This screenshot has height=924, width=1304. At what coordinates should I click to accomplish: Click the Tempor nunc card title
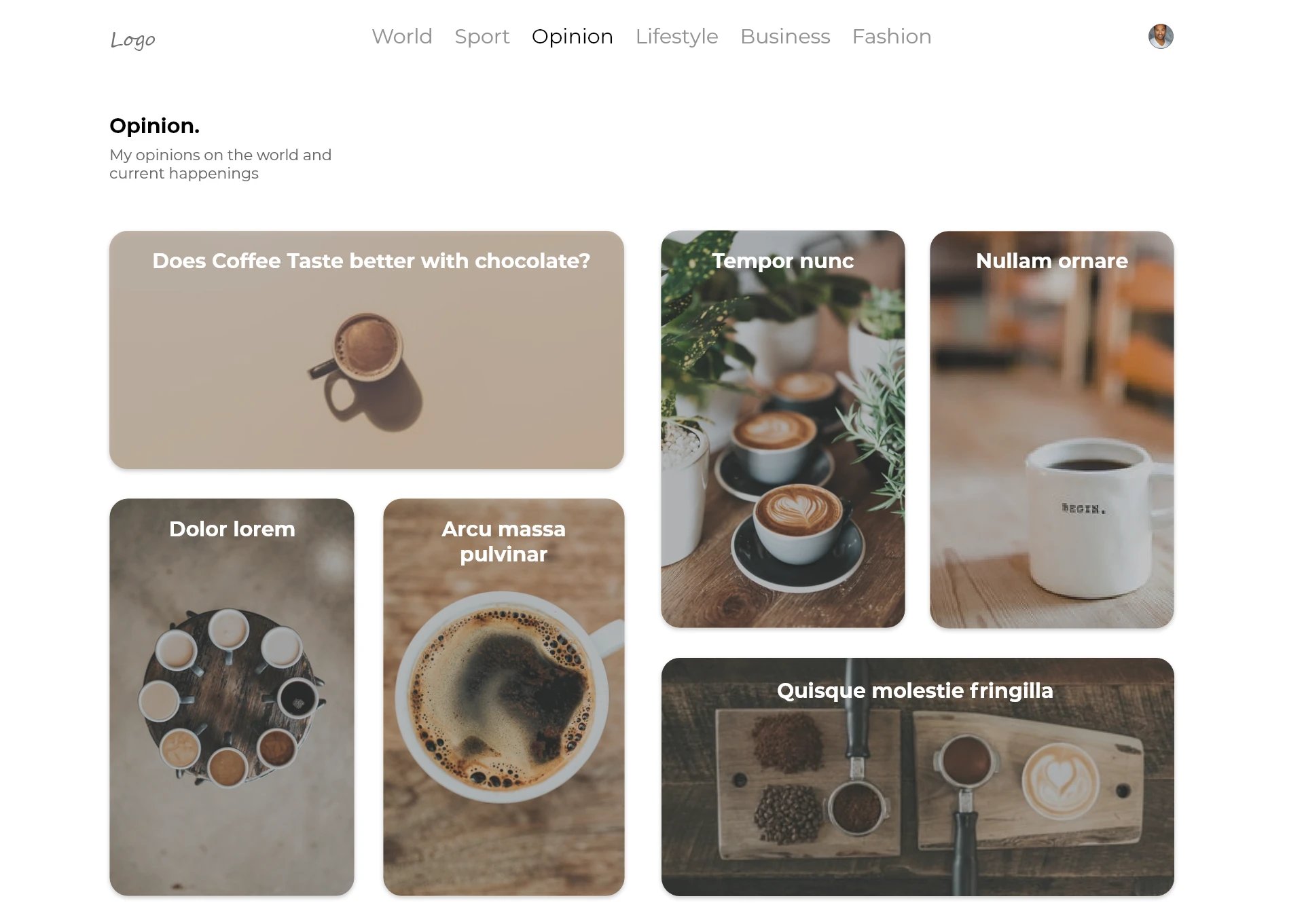point(782,261)
